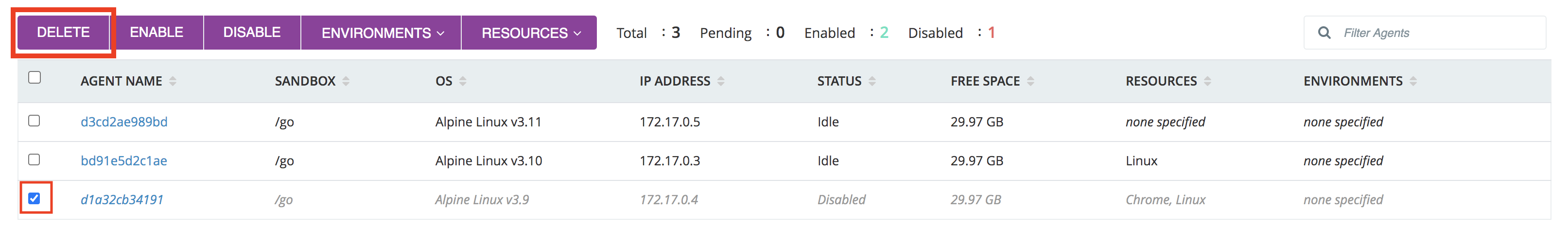The height and width of the screenshot is (248, 1568).
Task: Sort by Environments column arrows
Action: pos(1413,81)
